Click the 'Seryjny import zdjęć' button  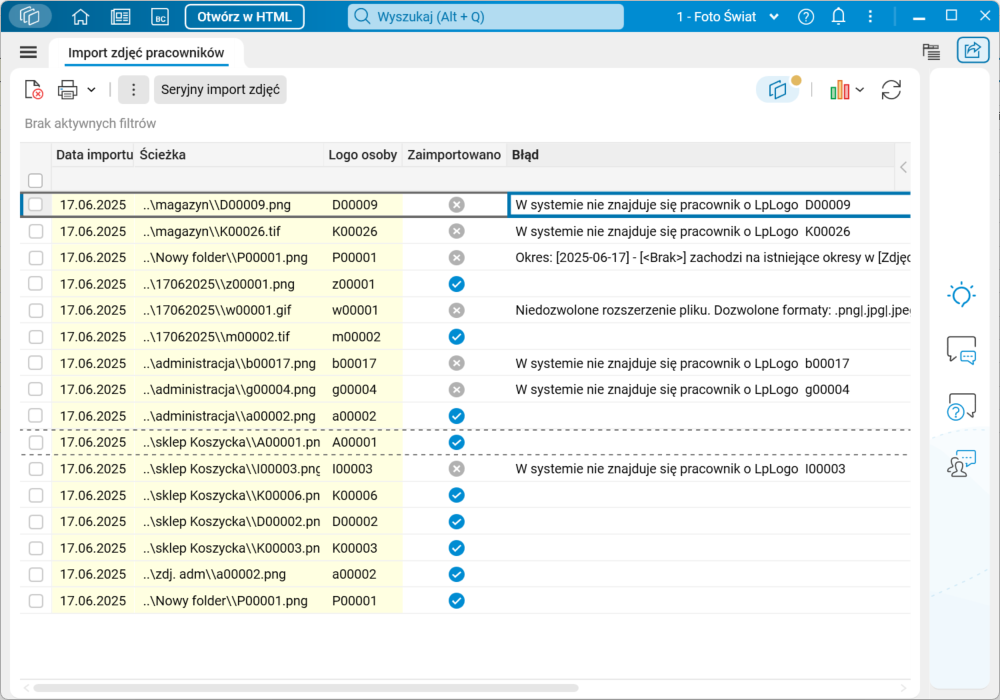220,90
